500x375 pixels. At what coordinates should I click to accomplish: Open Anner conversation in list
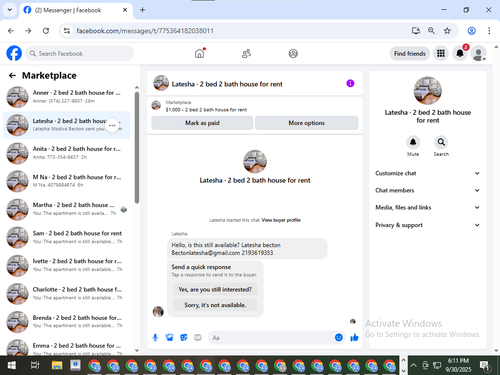67,97
